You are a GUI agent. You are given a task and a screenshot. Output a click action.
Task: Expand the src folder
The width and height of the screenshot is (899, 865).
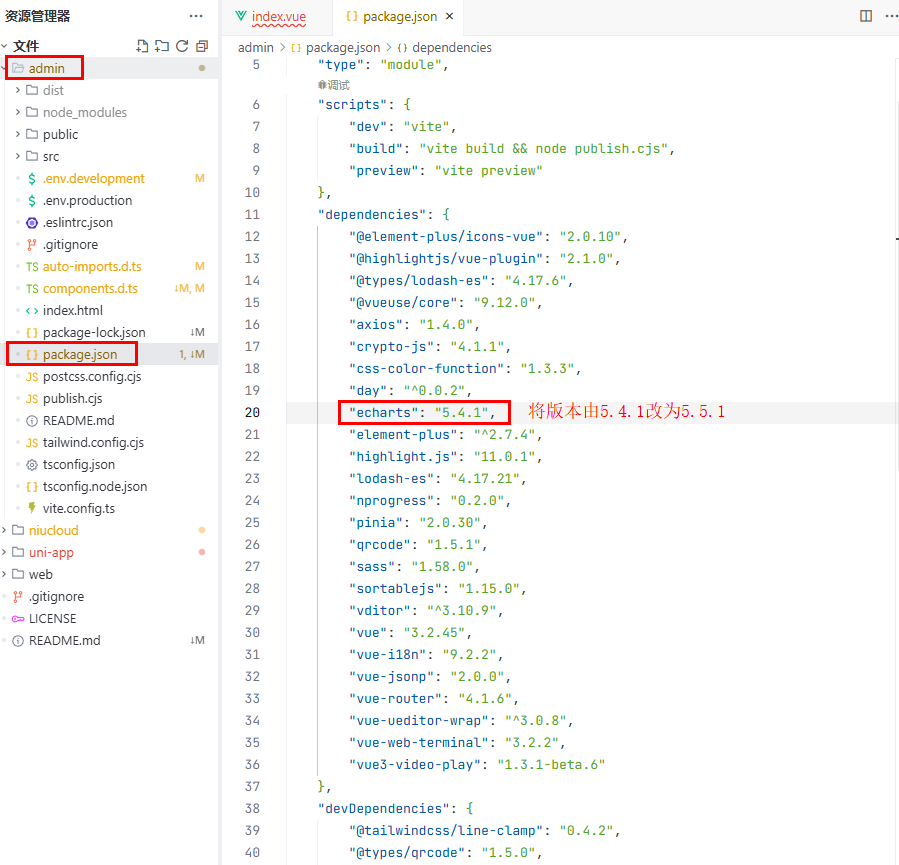pyautogui.click(x=50, y=156)
